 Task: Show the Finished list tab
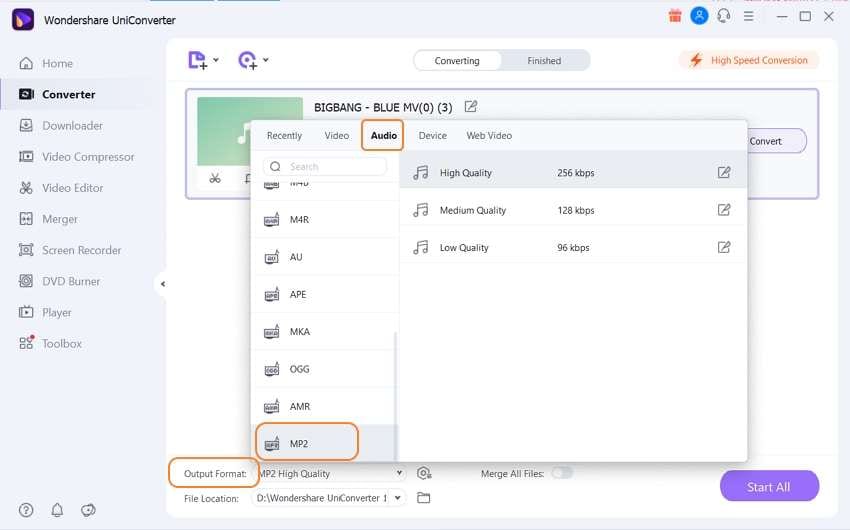click(x=544, y=61)
